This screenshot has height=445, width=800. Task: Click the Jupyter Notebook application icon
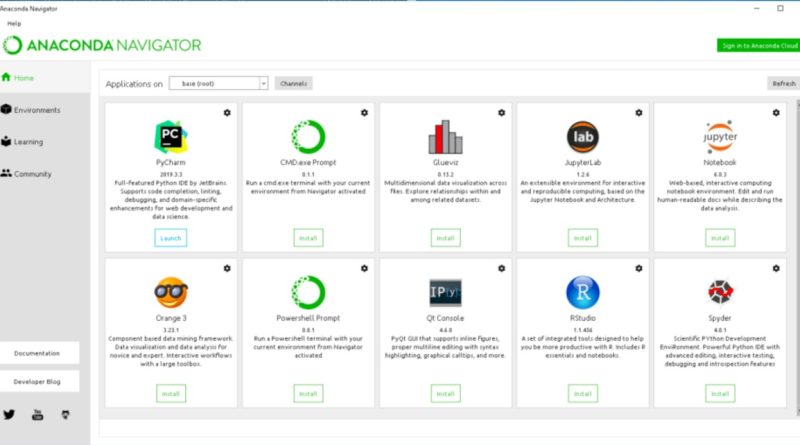click(x=720, y=137)
